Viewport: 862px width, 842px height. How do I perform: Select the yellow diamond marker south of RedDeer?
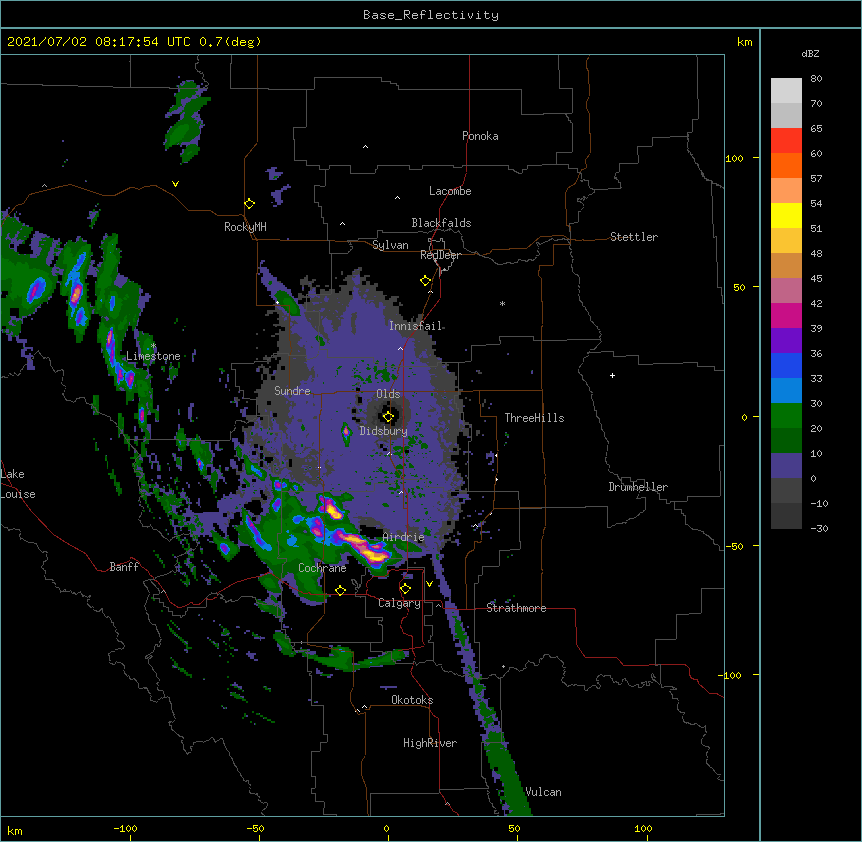425,281
